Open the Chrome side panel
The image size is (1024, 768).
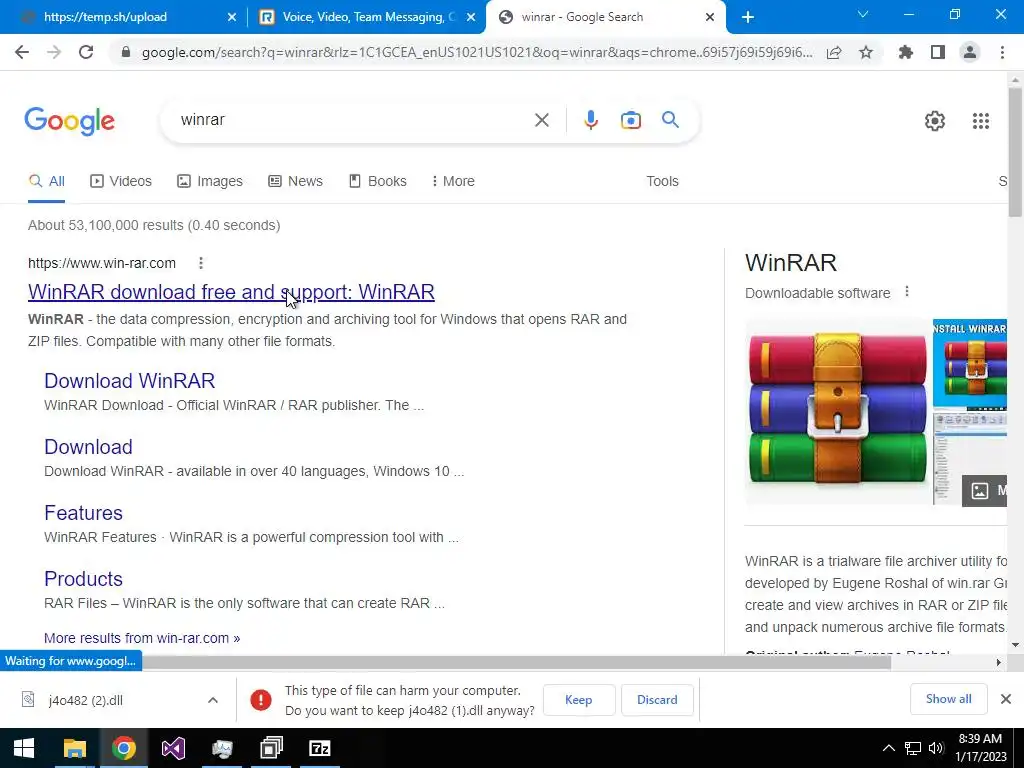(x=938, y=52)
